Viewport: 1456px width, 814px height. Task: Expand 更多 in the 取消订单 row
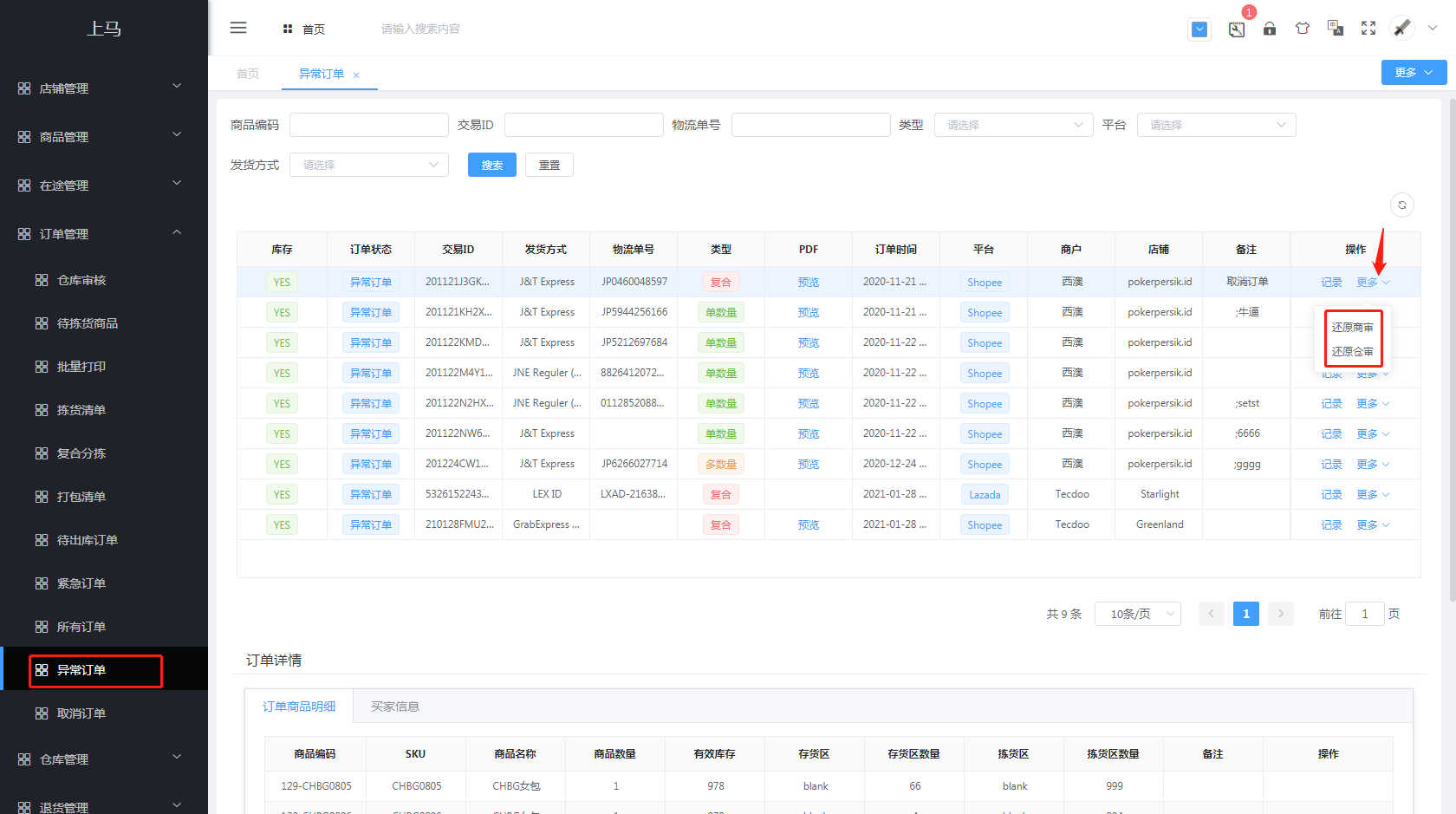click(x=1373, y=283)
